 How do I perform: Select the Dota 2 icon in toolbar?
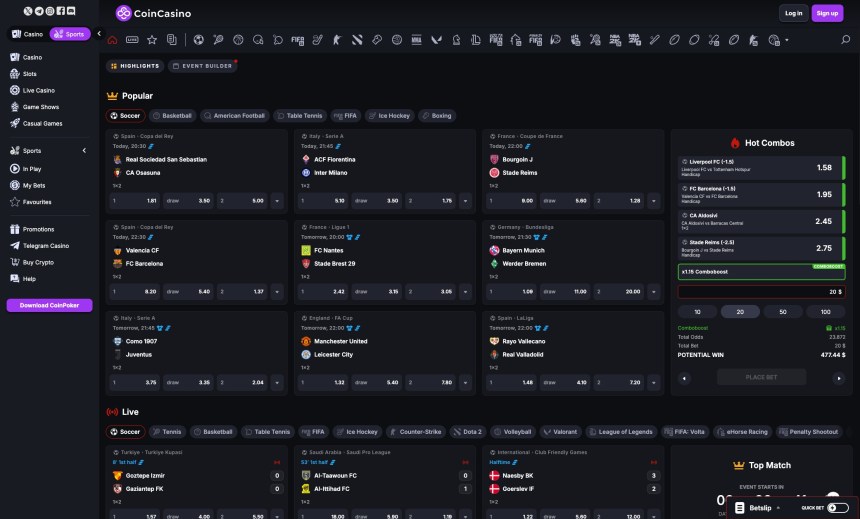(x=357, y=40)
